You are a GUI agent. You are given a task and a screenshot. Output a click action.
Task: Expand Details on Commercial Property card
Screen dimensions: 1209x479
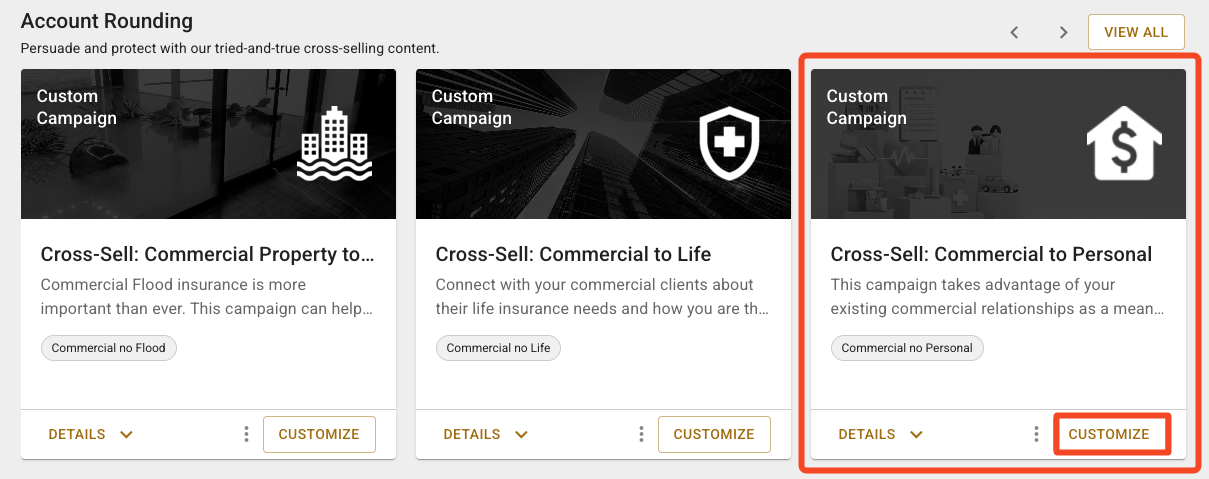point(91,434)
